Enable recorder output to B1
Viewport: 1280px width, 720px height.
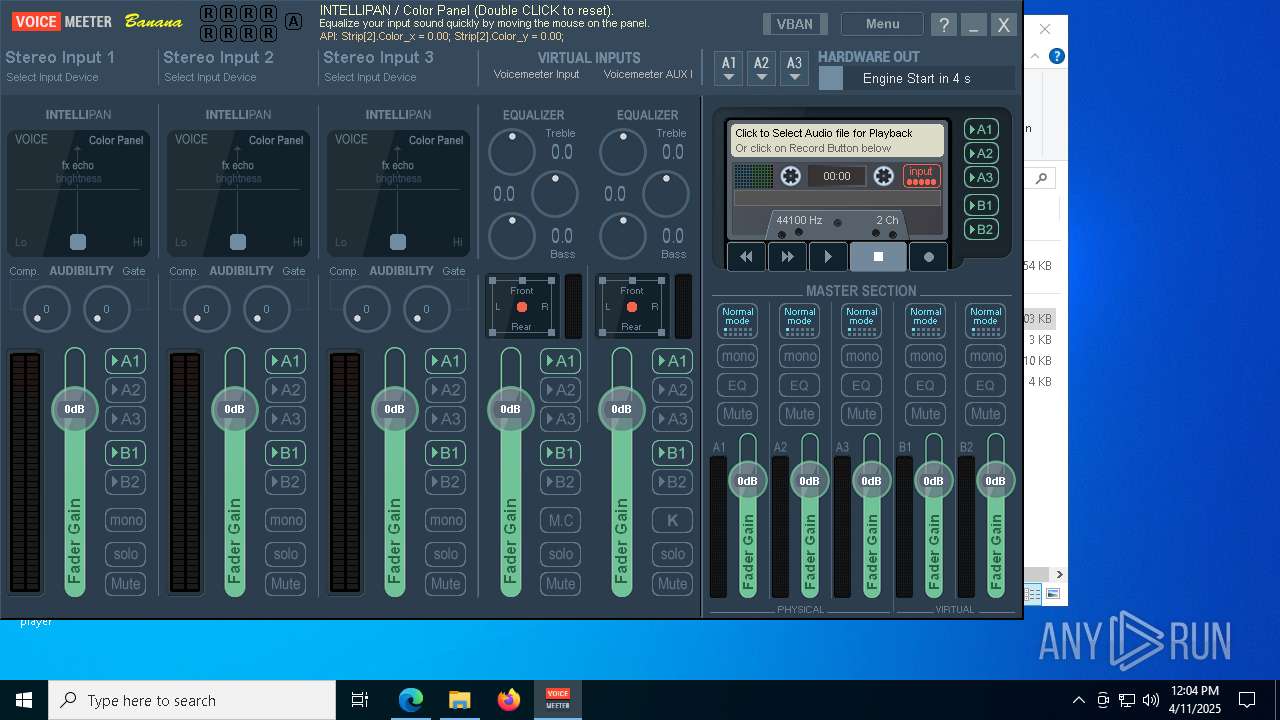pos(981,205)
